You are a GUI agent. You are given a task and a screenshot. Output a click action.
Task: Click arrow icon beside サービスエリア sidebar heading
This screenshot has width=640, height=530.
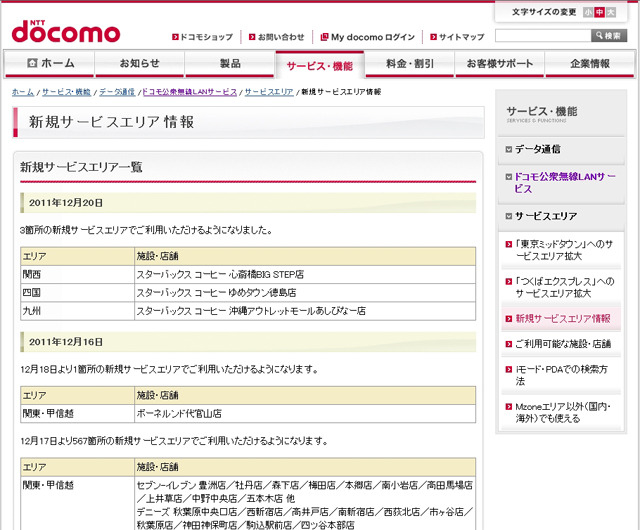(x=509, y=216)
